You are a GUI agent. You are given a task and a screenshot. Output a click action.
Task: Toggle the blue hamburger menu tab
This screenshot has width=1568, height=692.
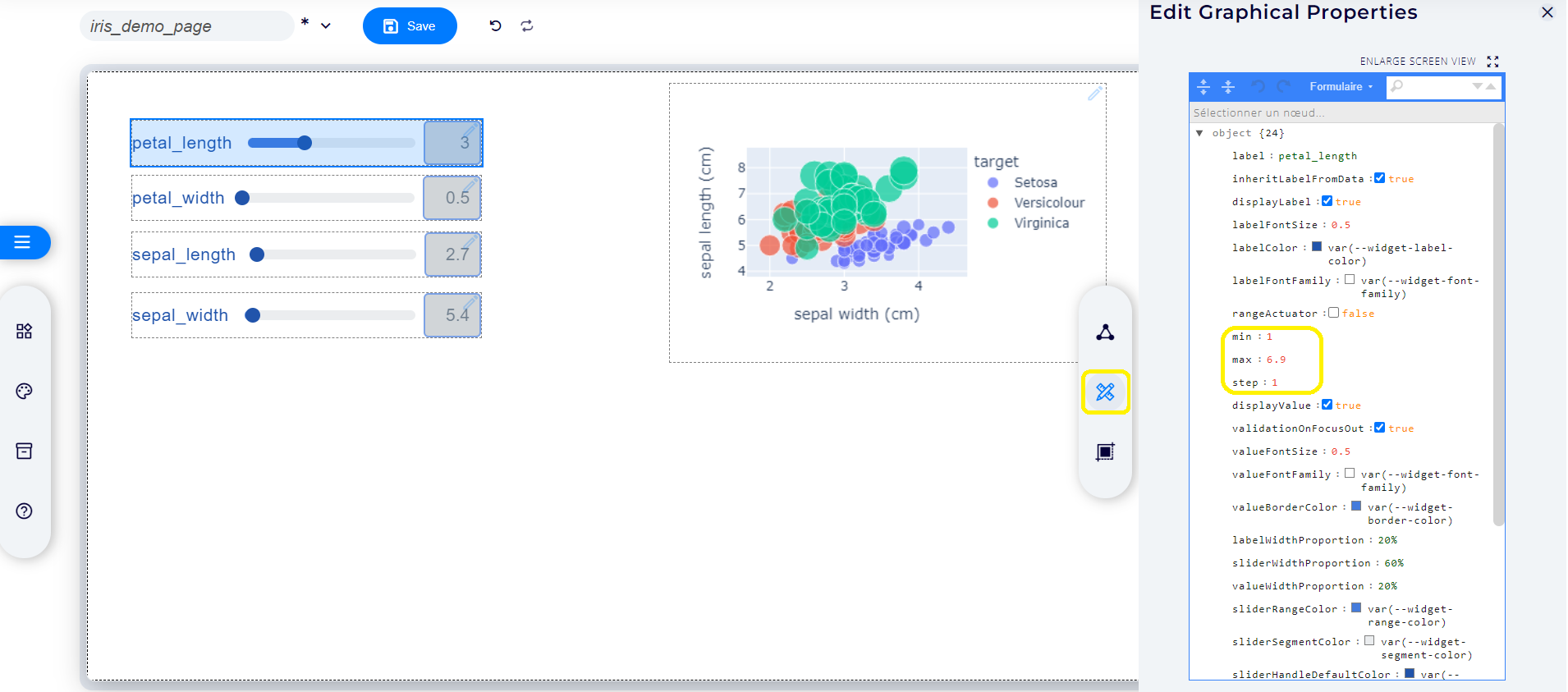tap(23, 242)
